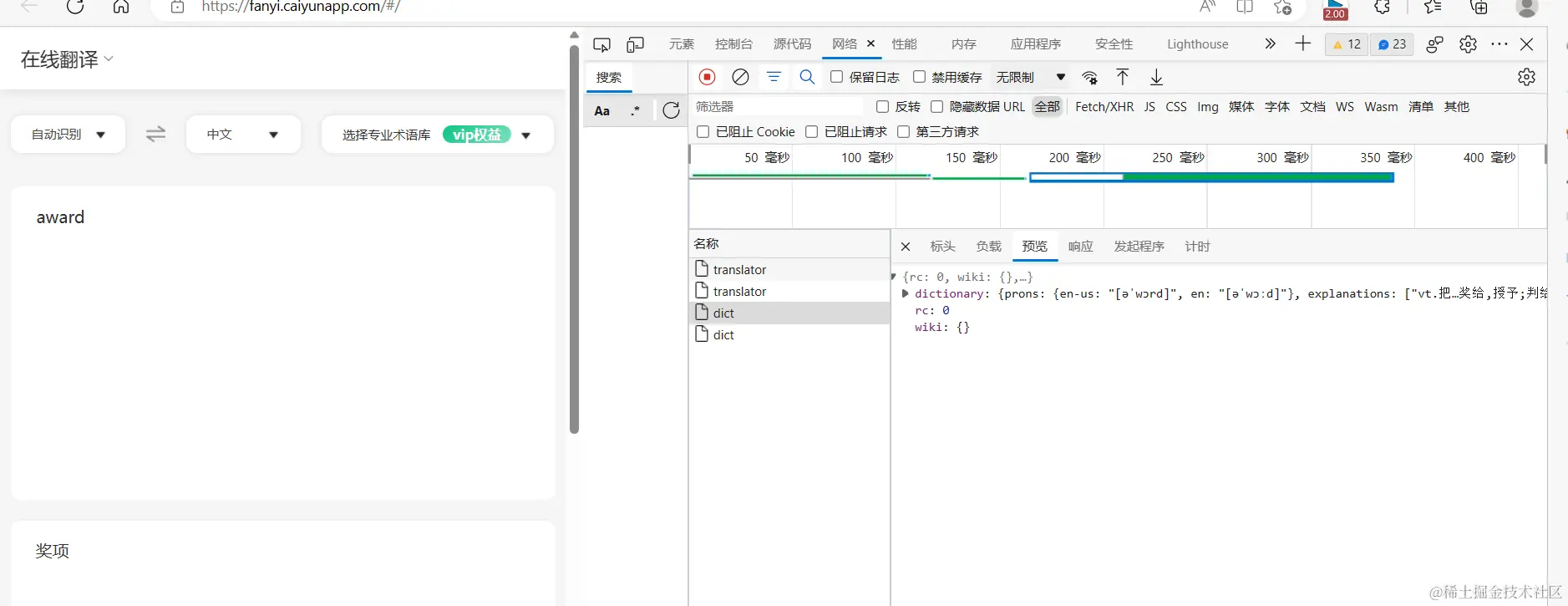The image size is (1568, 606).
Task: Open the 选择专业术语库 dropdown
Action: pyautogui.click(x=437, y=135)
